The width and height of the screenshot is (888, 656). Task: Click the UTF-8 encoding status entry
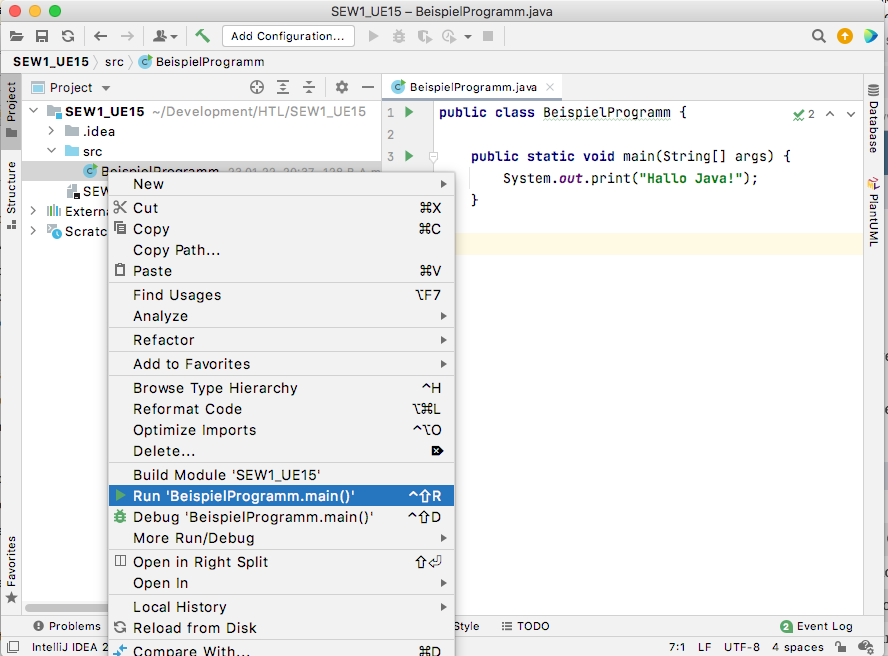pos(741,647)
